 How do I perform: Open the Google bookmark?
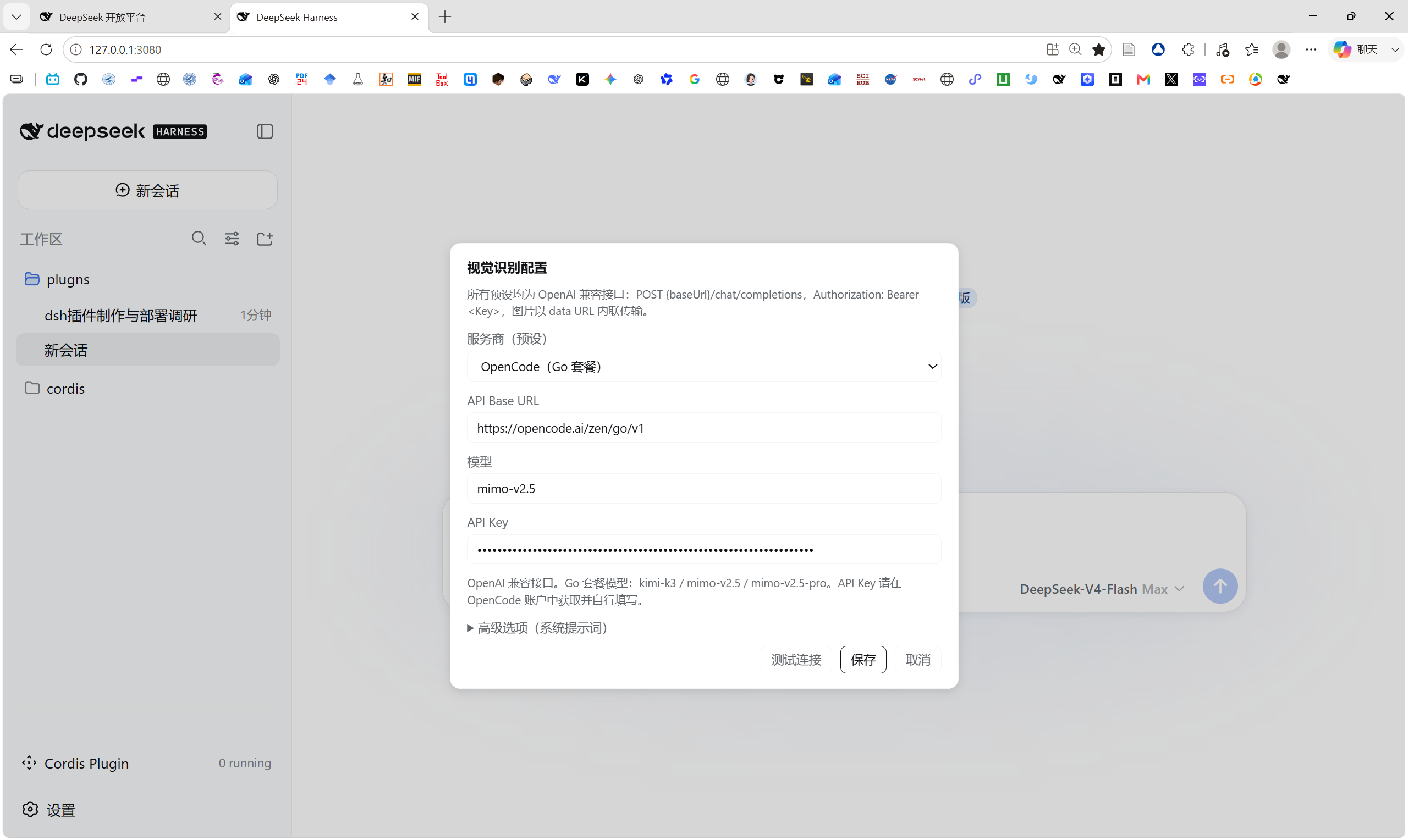pos(695,79)
